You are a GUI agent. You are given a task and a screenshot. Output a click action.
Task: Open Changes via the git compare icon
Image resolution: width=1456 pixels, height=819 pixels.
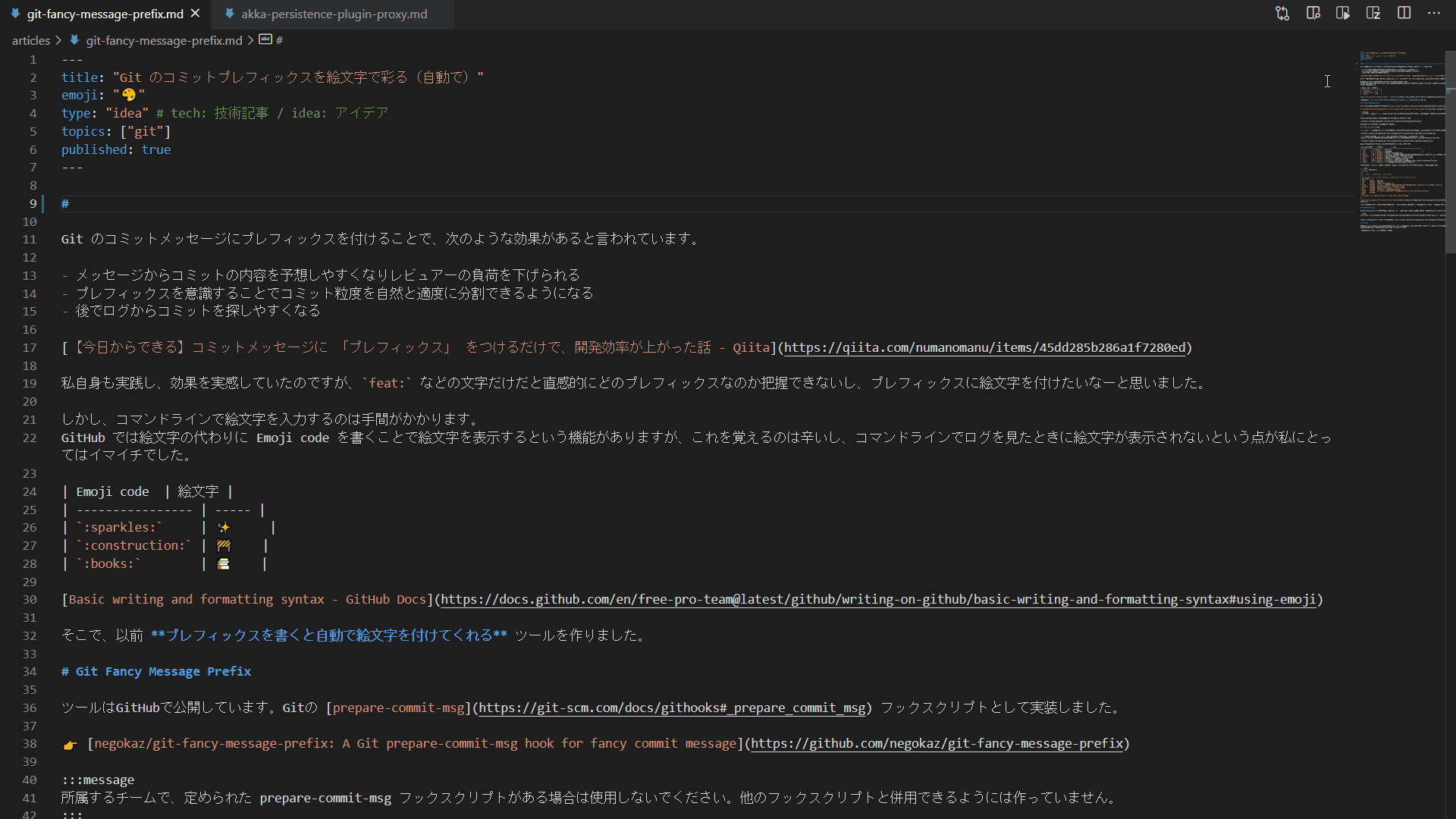(1282, 14)
